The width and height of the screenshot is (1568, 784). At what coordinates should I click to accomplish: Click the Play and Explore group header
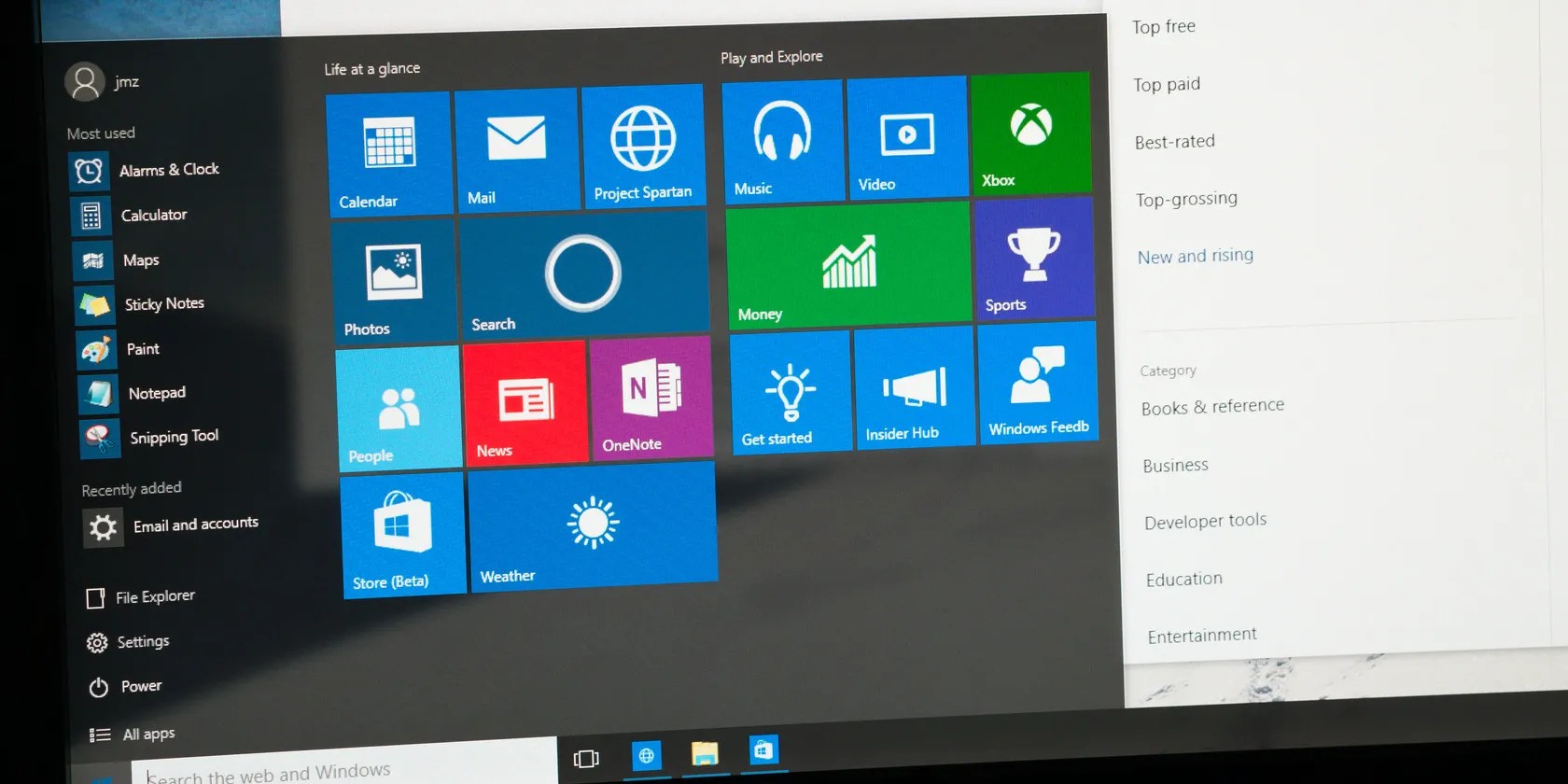tap(772, 57)
